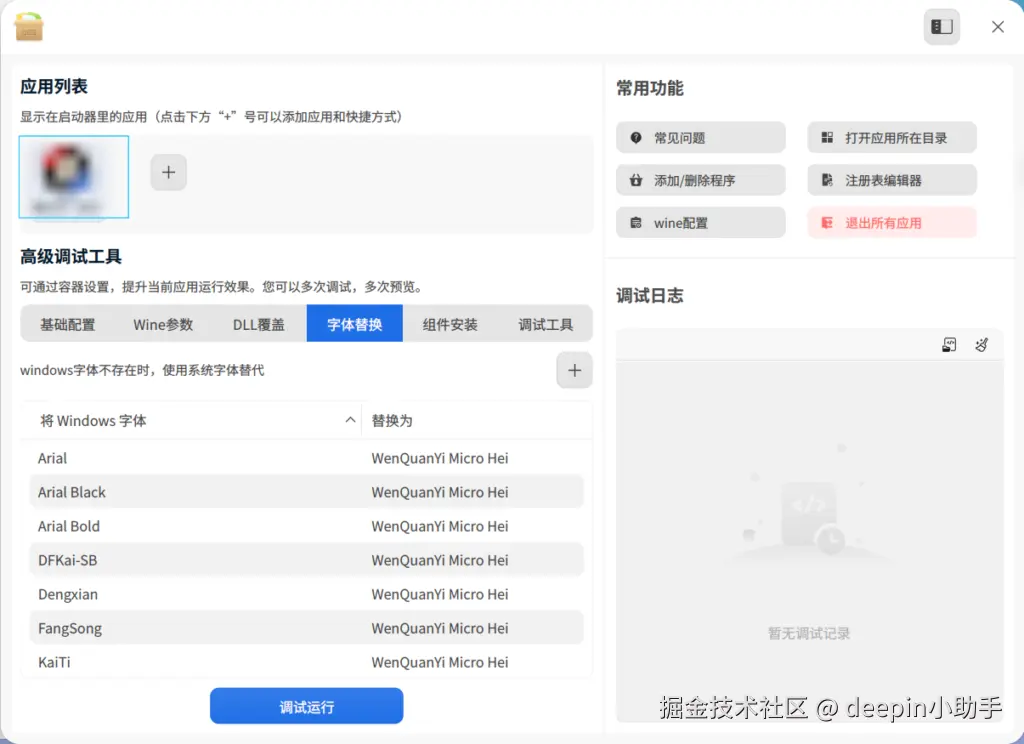This screenshot has width=1024, height=744.
Task: Click the export debug log icon
Action: click(x=949, y=345)
